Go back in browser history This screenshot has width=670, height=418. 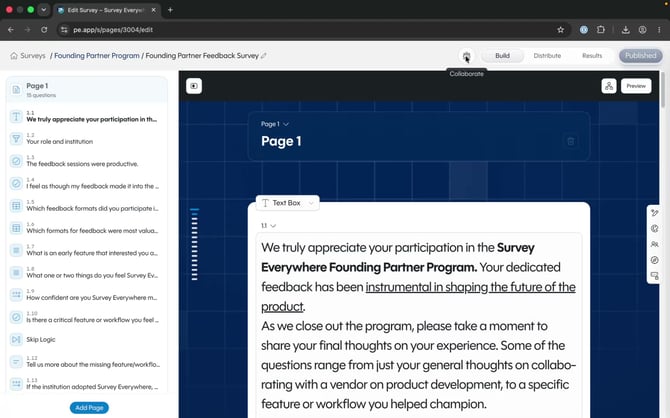coord(11,29)
